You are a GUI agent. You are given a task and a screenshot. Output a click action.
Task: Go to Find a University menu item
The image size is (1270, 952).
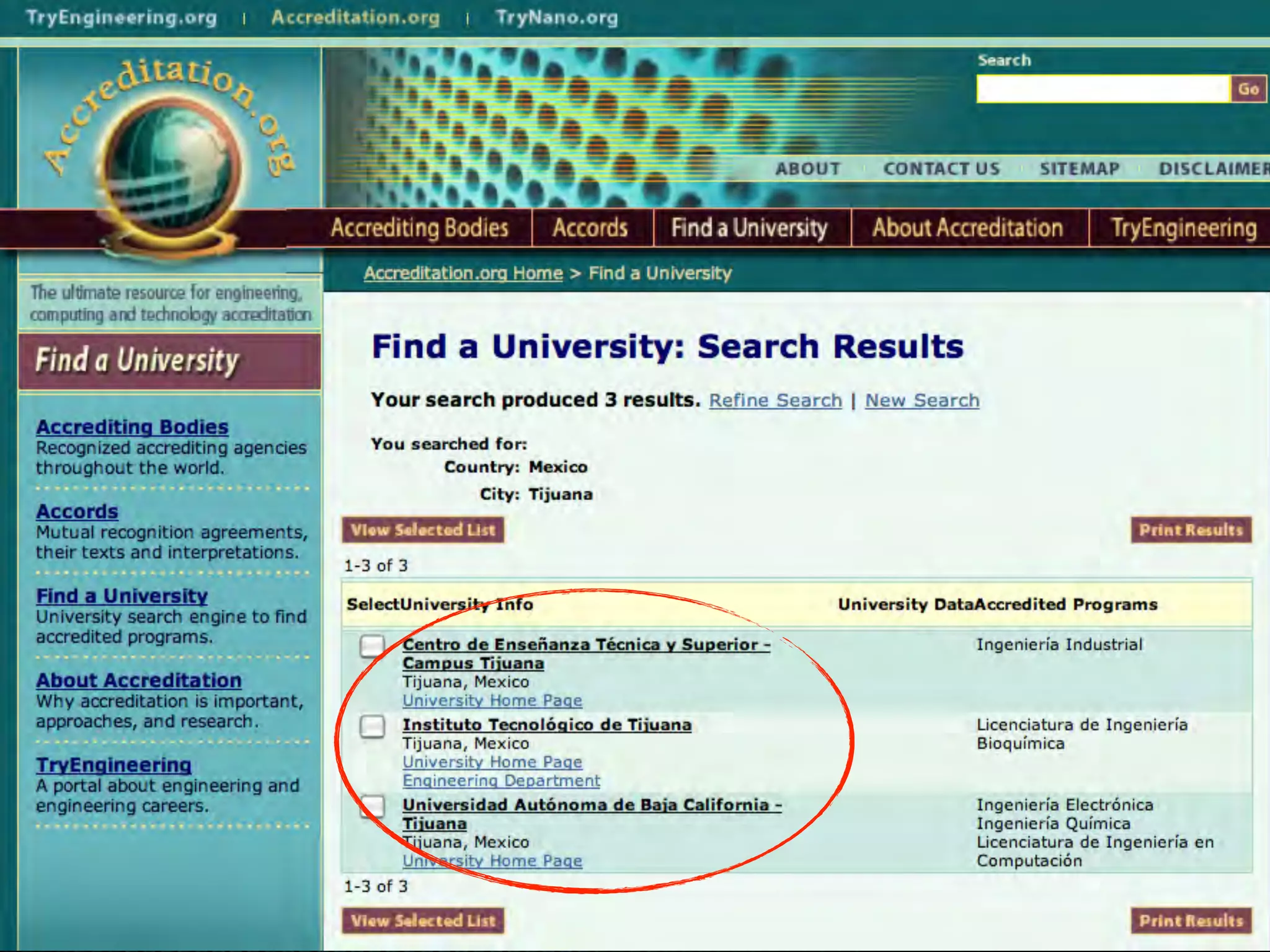[749, 228]
